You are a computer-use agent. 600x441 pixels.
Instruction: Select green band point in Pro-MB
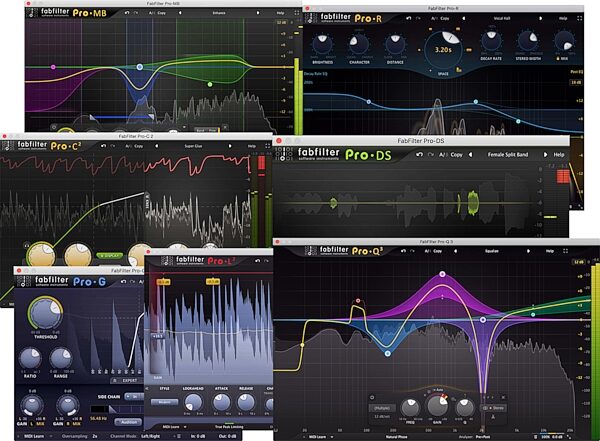click(x=210, y=84)
